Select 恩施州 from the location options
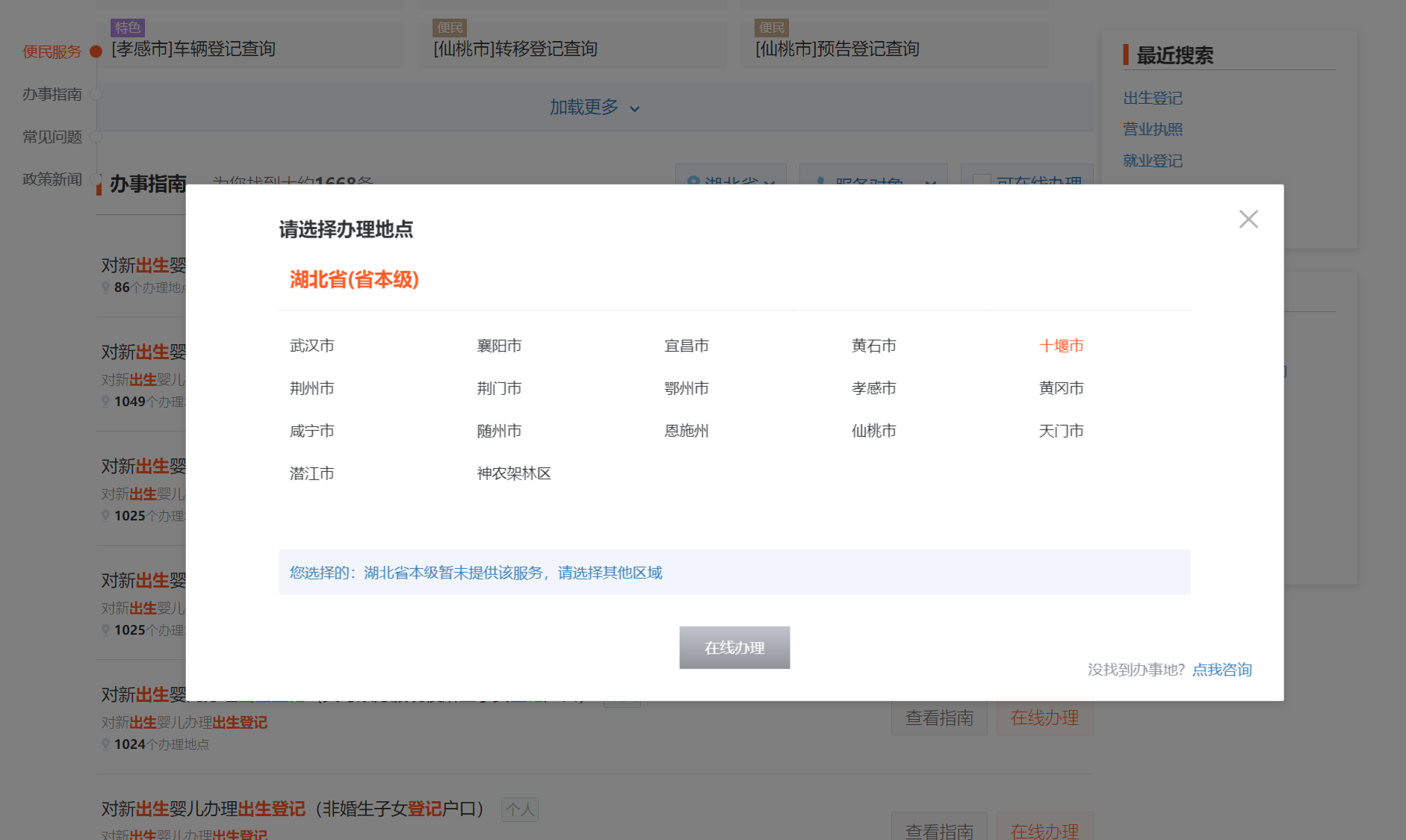The height and width of the screenshot is (840, 1406). [686, 431]
